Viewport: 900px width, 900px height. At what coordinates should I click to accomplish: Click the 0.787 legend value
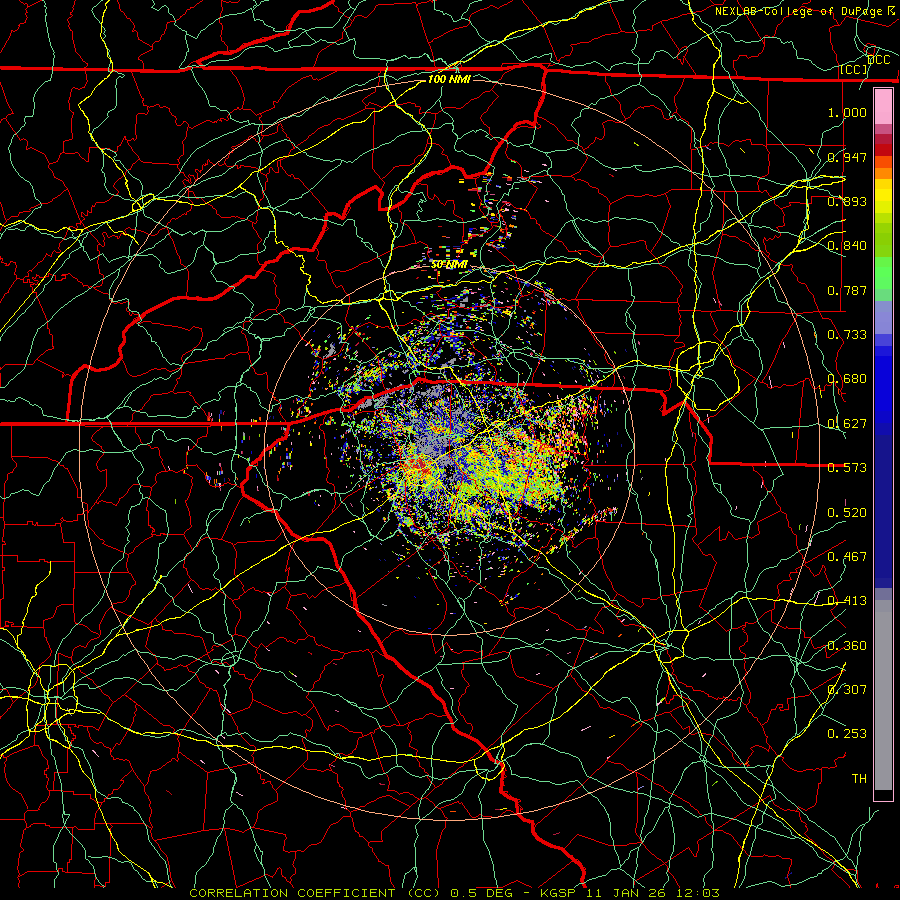point(847,290)
